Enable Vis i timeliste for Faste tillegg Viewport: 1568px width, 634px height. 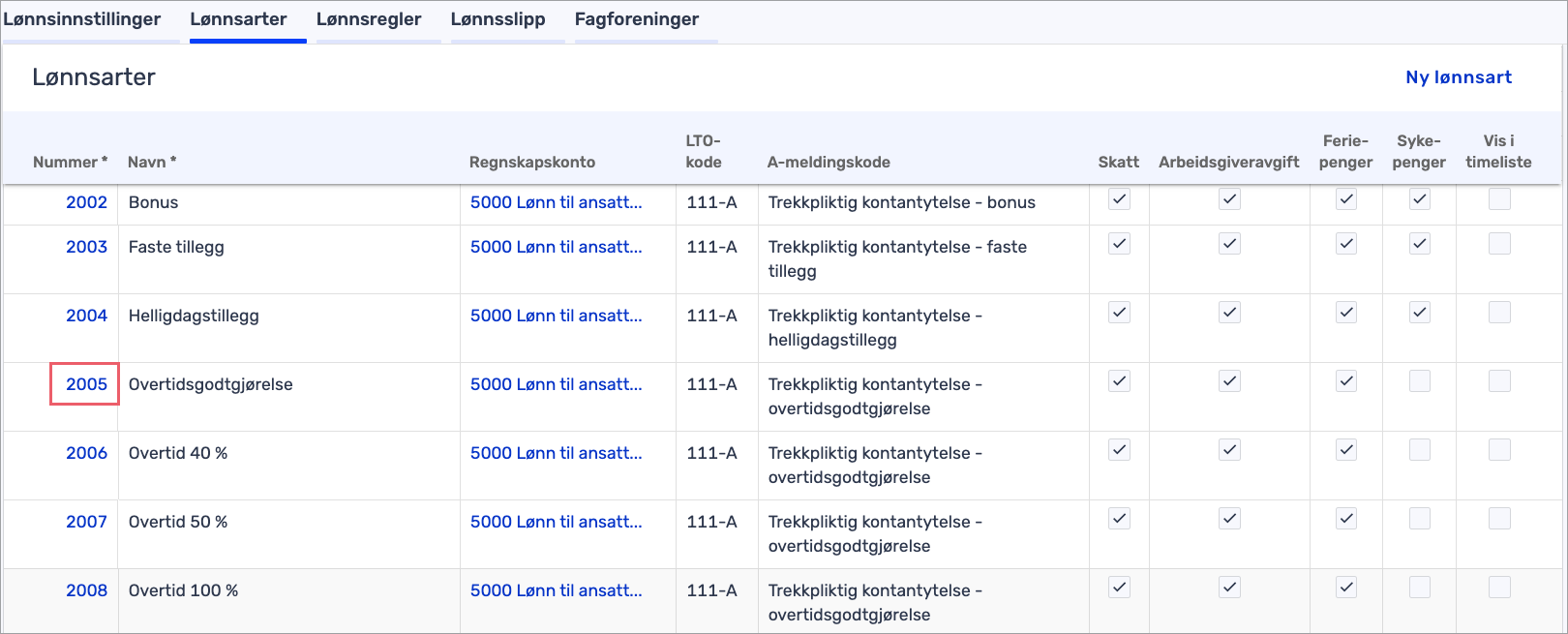[1499, 244]
